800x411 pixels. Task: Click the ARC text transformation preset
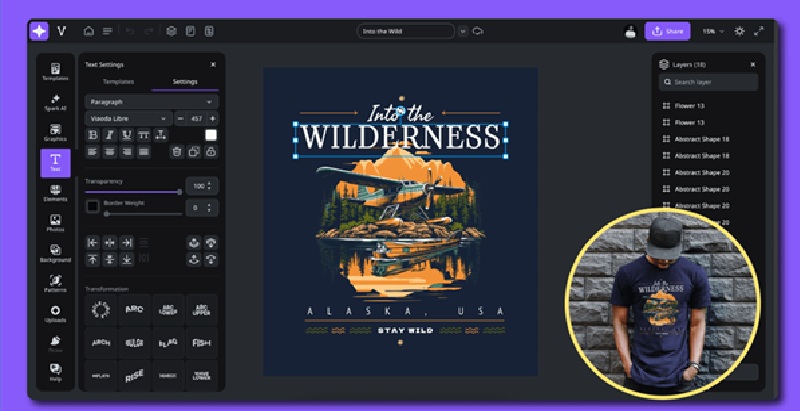click(x=133, y=308)
